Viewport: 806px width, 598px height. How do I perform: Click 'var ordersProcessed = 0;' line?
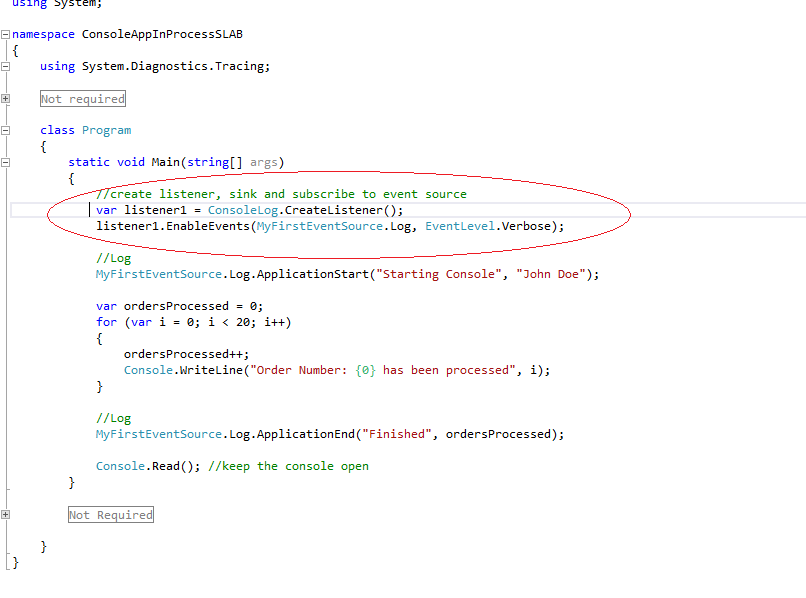pyautogui.click(x=179, y=306)
